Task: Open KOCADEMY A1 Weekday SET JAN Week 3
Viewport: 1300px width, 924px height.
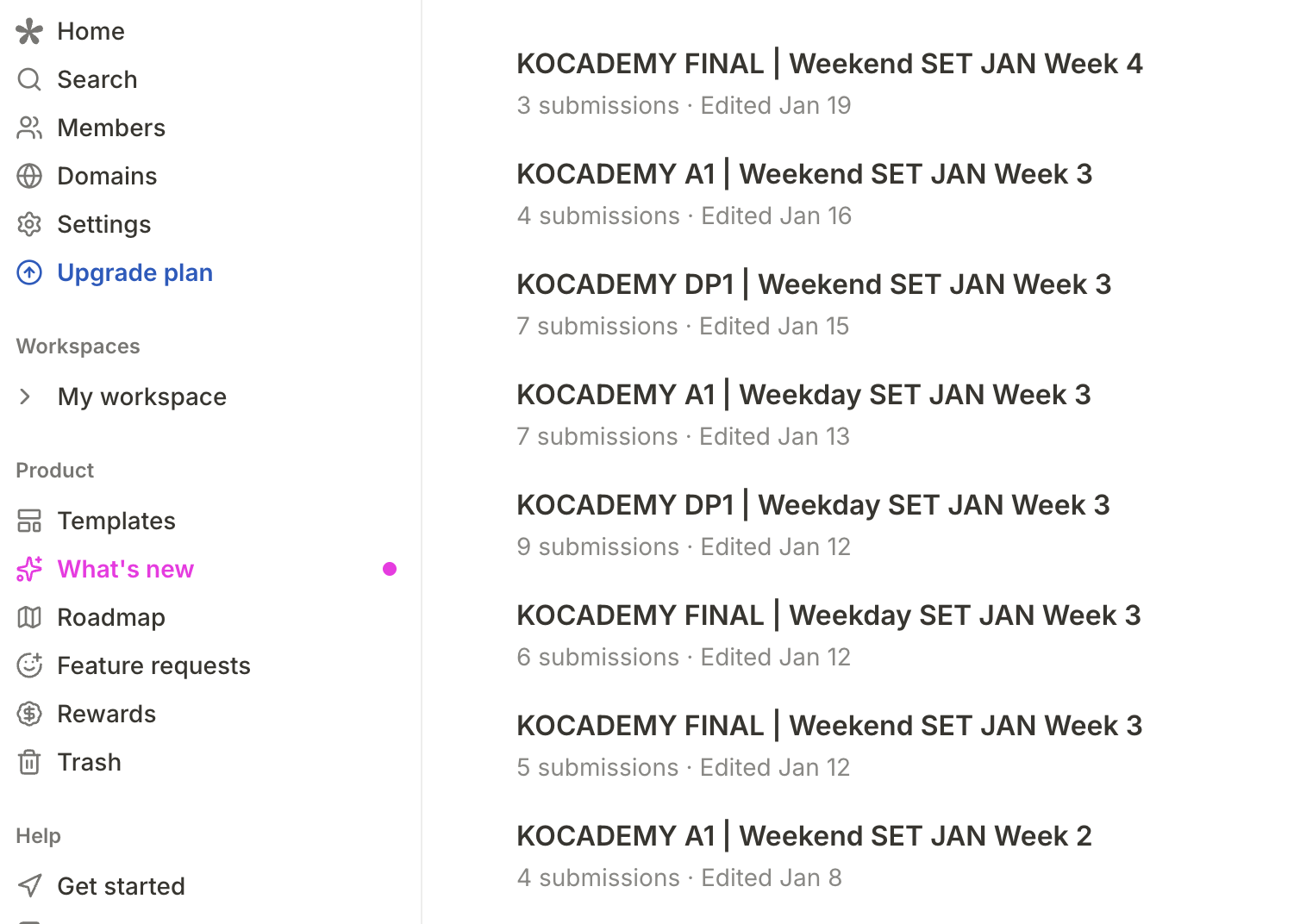Action: [803, 396]
